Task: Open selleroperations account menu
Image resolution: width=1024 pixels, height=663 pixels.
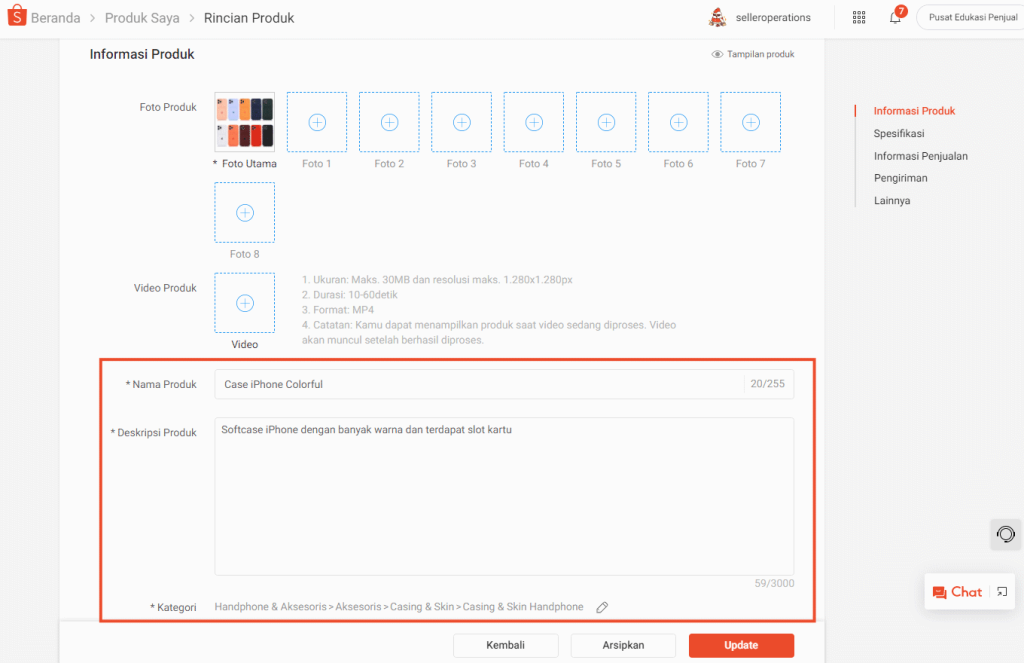Action: (x=760, y=18)
